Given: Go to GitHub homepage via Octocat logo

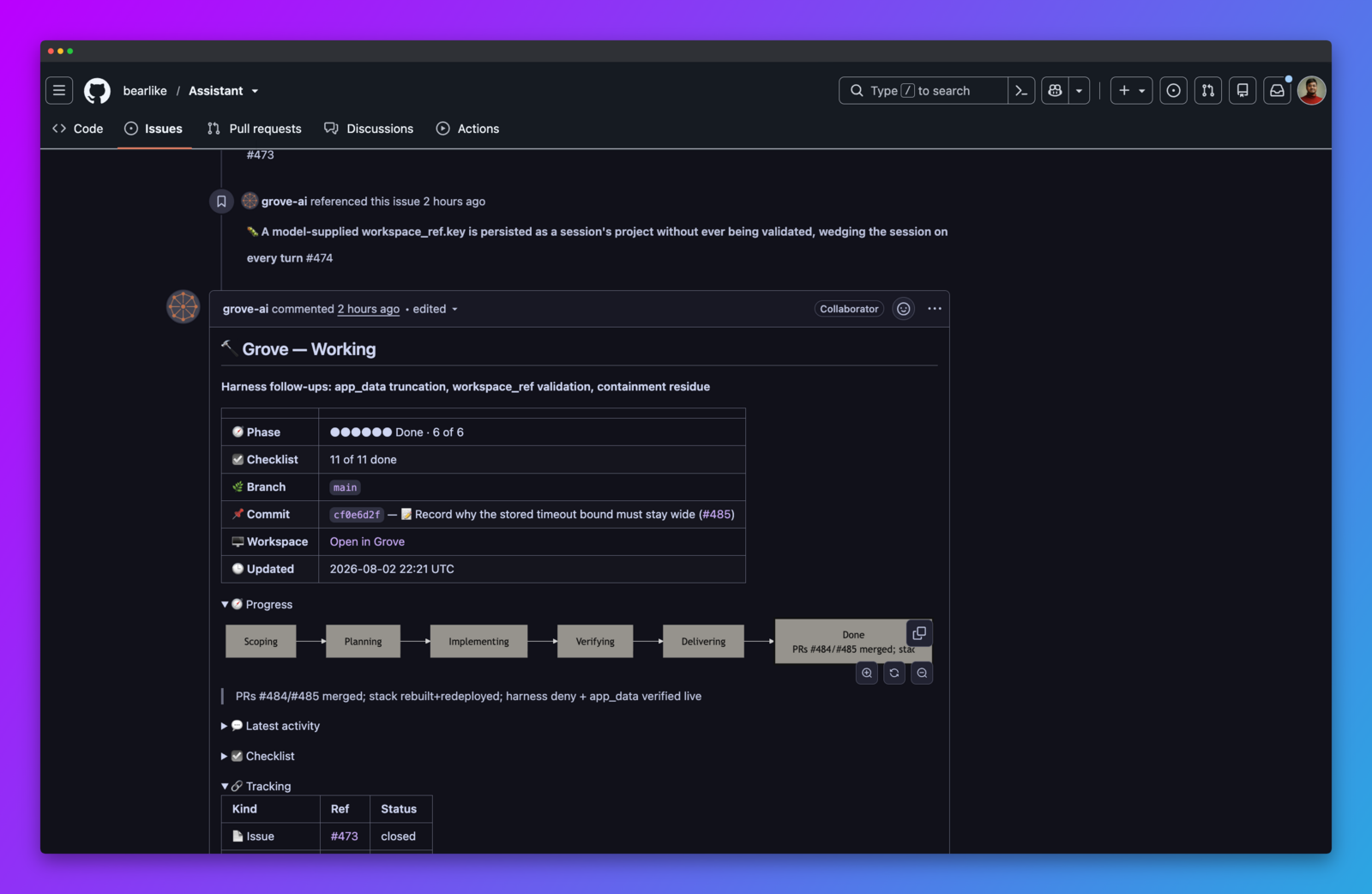Looking at the screenshot, I should pos(97,90).
